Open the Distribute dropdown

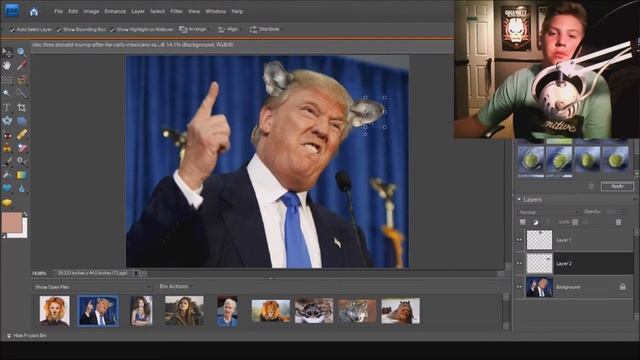pos(266,29)
